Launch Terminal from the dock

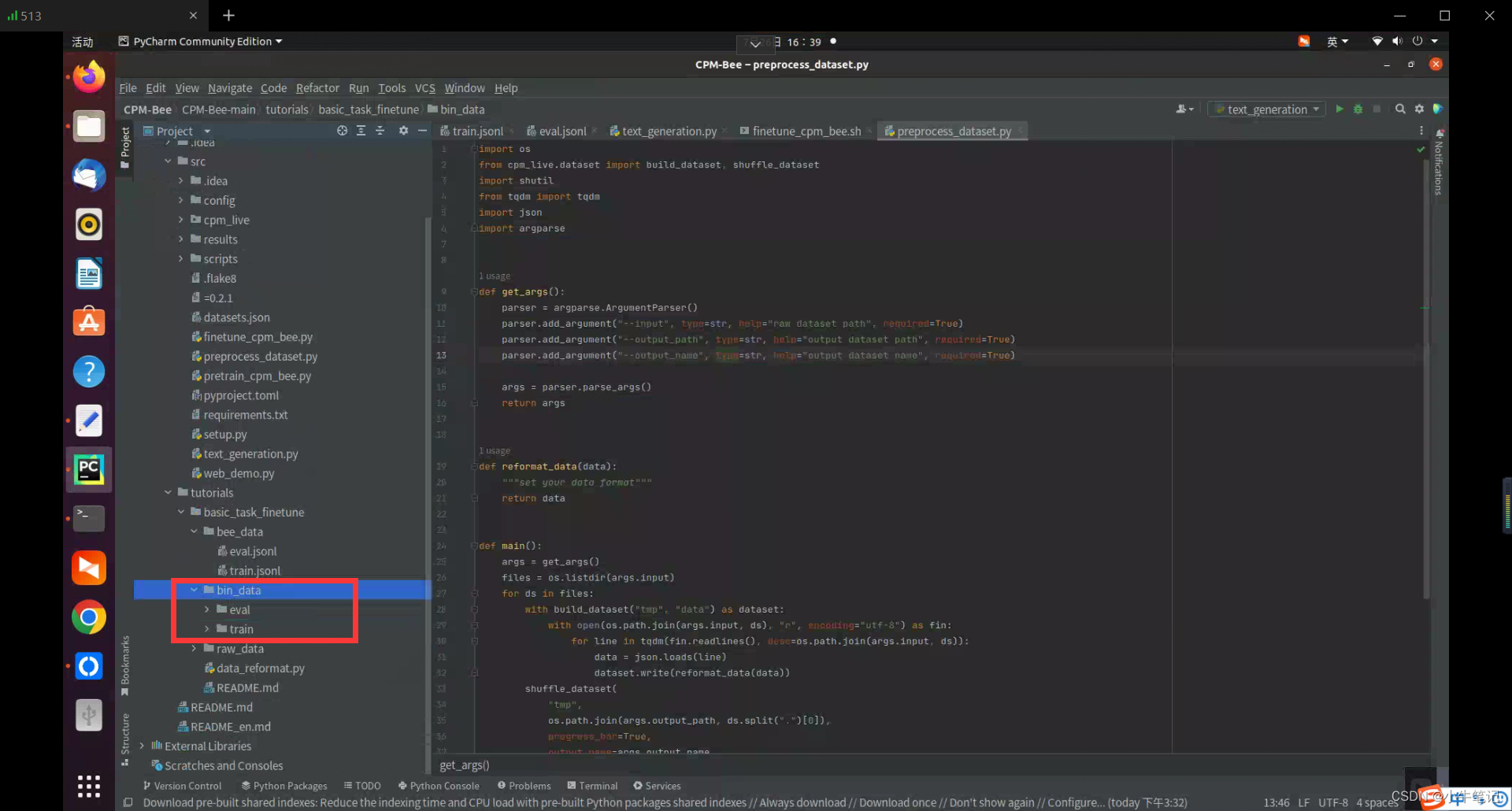tap(88, 518)
